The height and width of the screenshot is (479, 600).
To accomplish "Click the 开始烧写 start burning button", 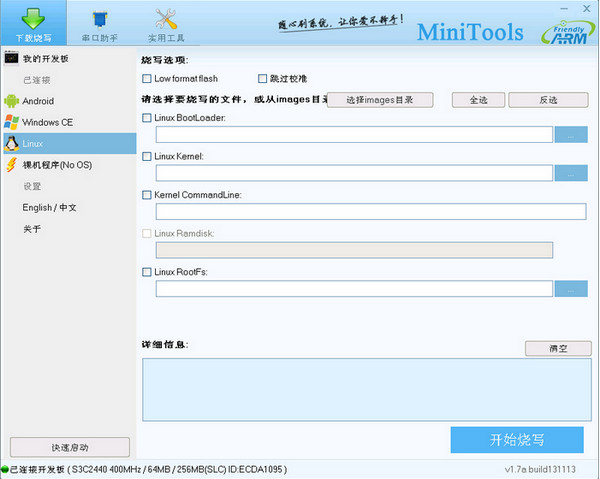I will point(517,440).
